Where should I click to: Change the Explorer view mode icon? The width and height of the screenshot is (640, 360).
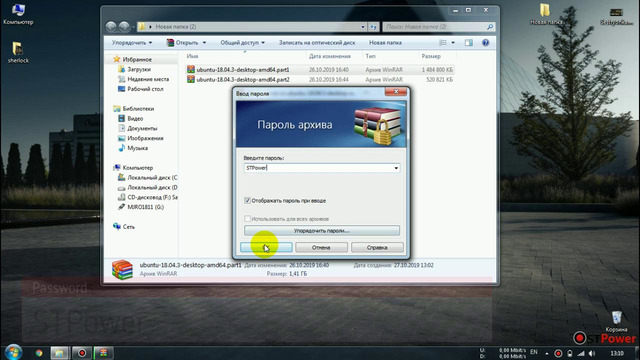pyautogui.click(x=443, y=42)
